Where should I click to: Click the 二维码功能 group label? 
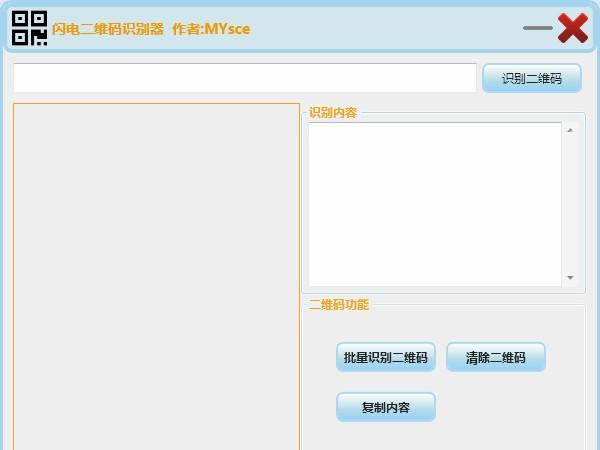[339, 305]
